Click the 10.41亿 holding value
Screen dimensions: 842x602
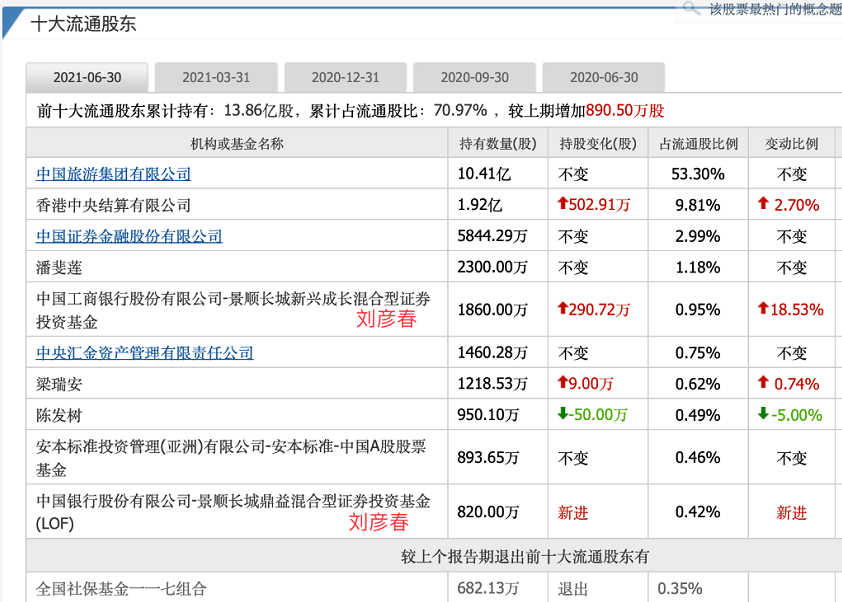point(484,174)
